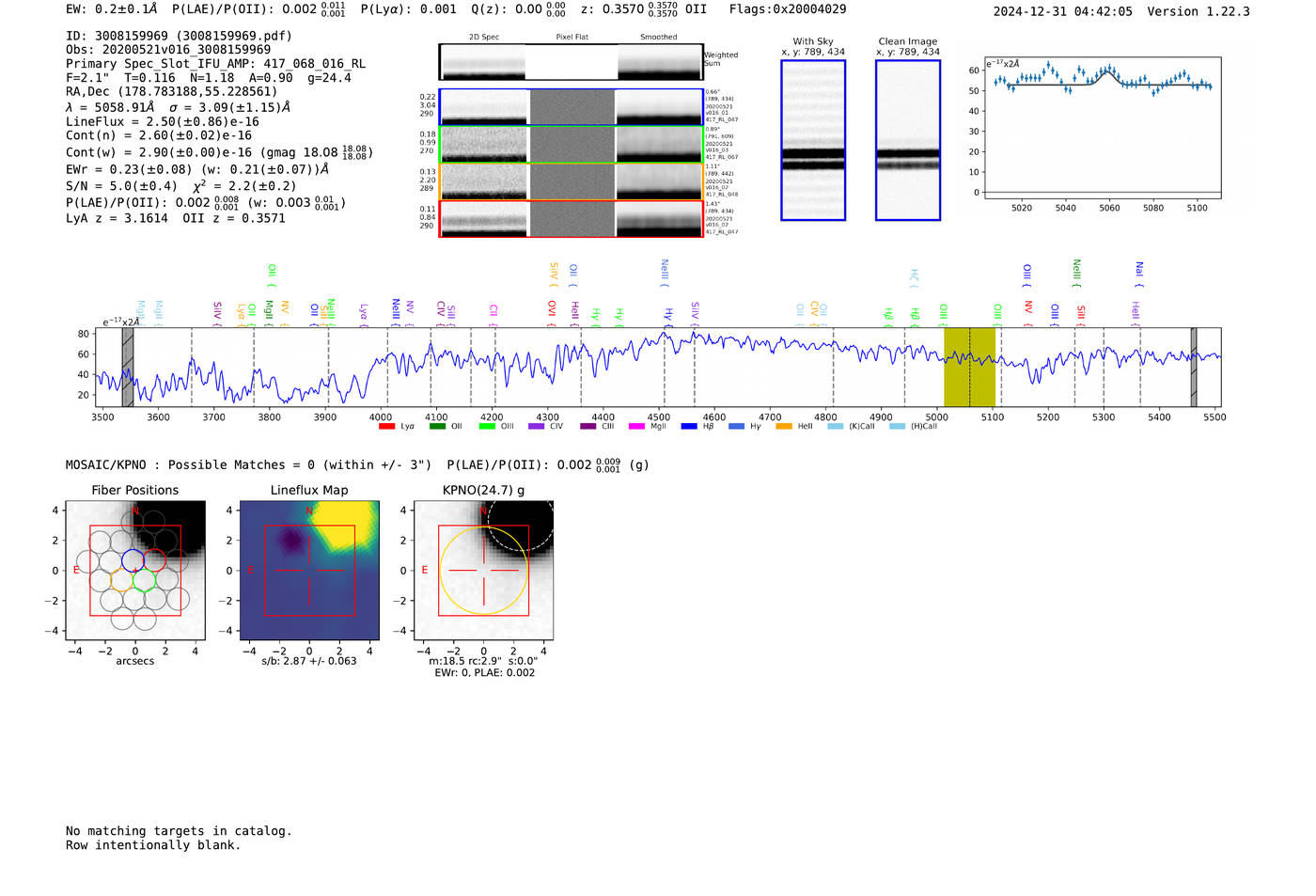1316x896 pixels.
Task: Click the Row intentionally blank text
Action: [x=153, y=845]
